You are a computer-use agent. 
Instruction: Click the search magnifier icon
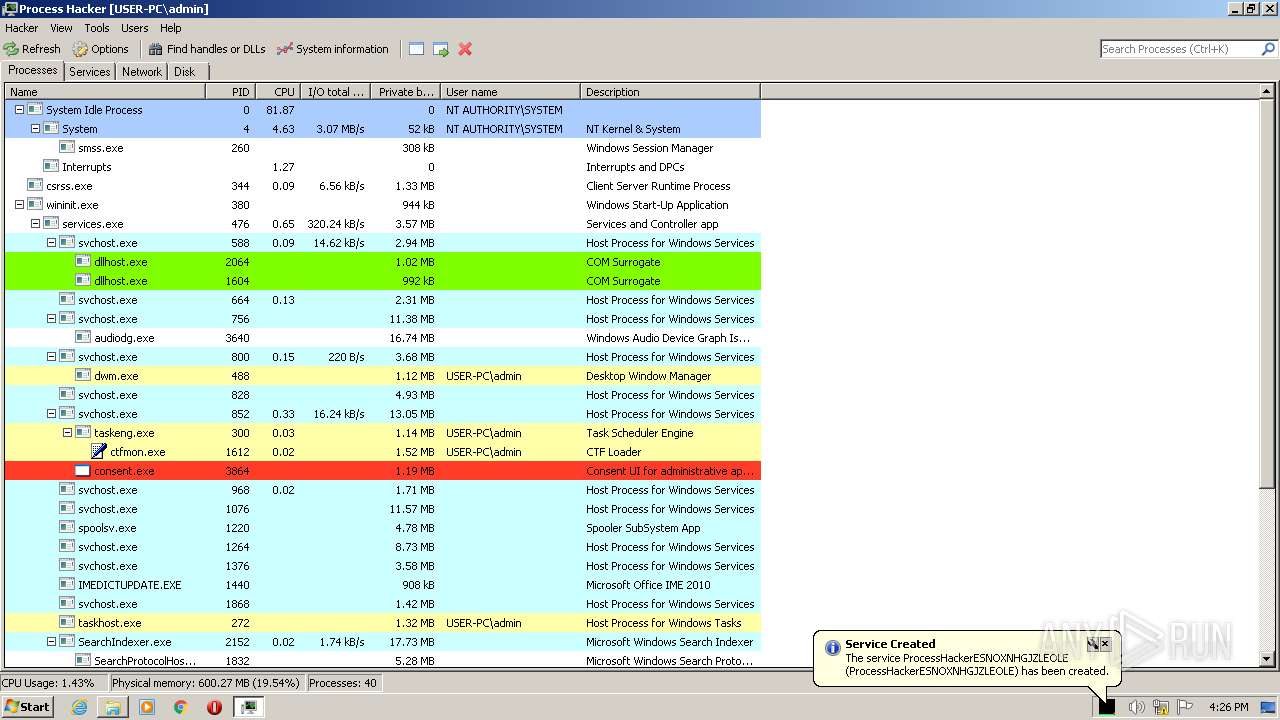1268,49
